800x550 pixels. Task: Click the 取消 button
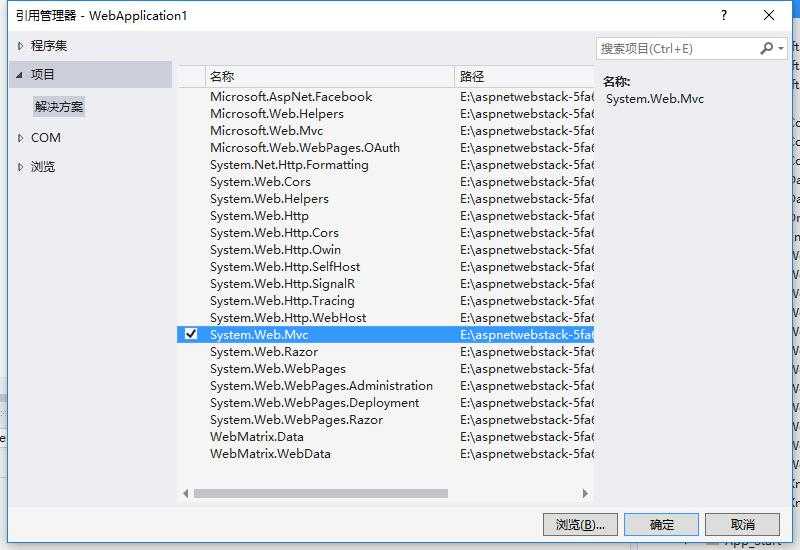pos(743,524)
